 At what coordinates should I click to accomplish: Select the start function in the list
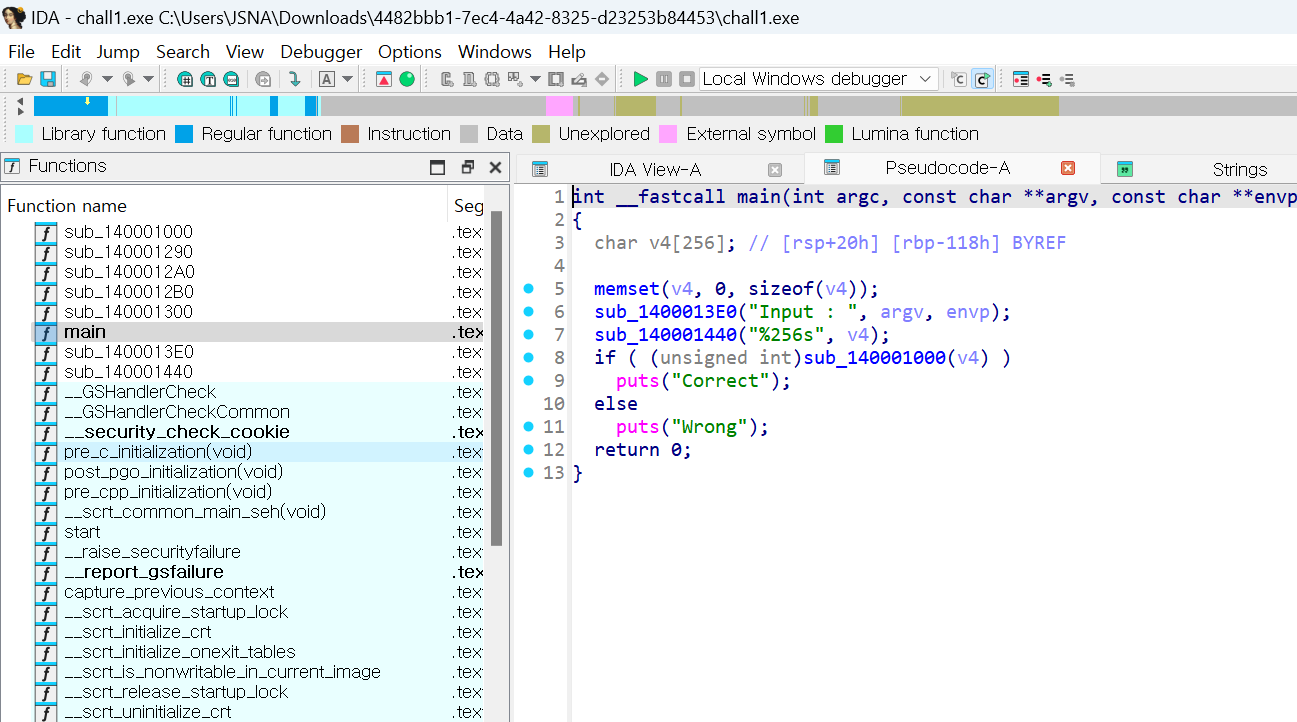(82, 532)
